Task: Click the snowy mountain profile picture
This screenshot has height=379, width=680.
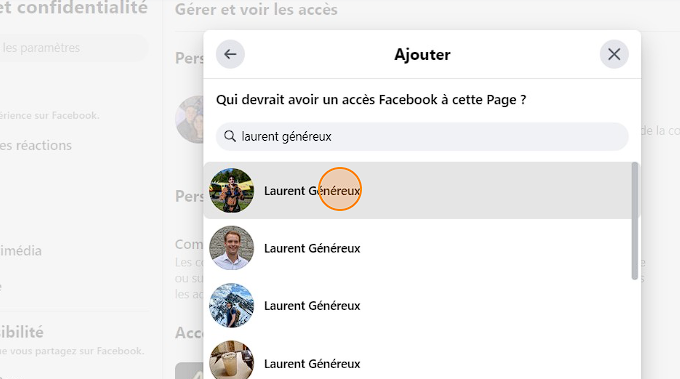Action: tap(232, 306)
